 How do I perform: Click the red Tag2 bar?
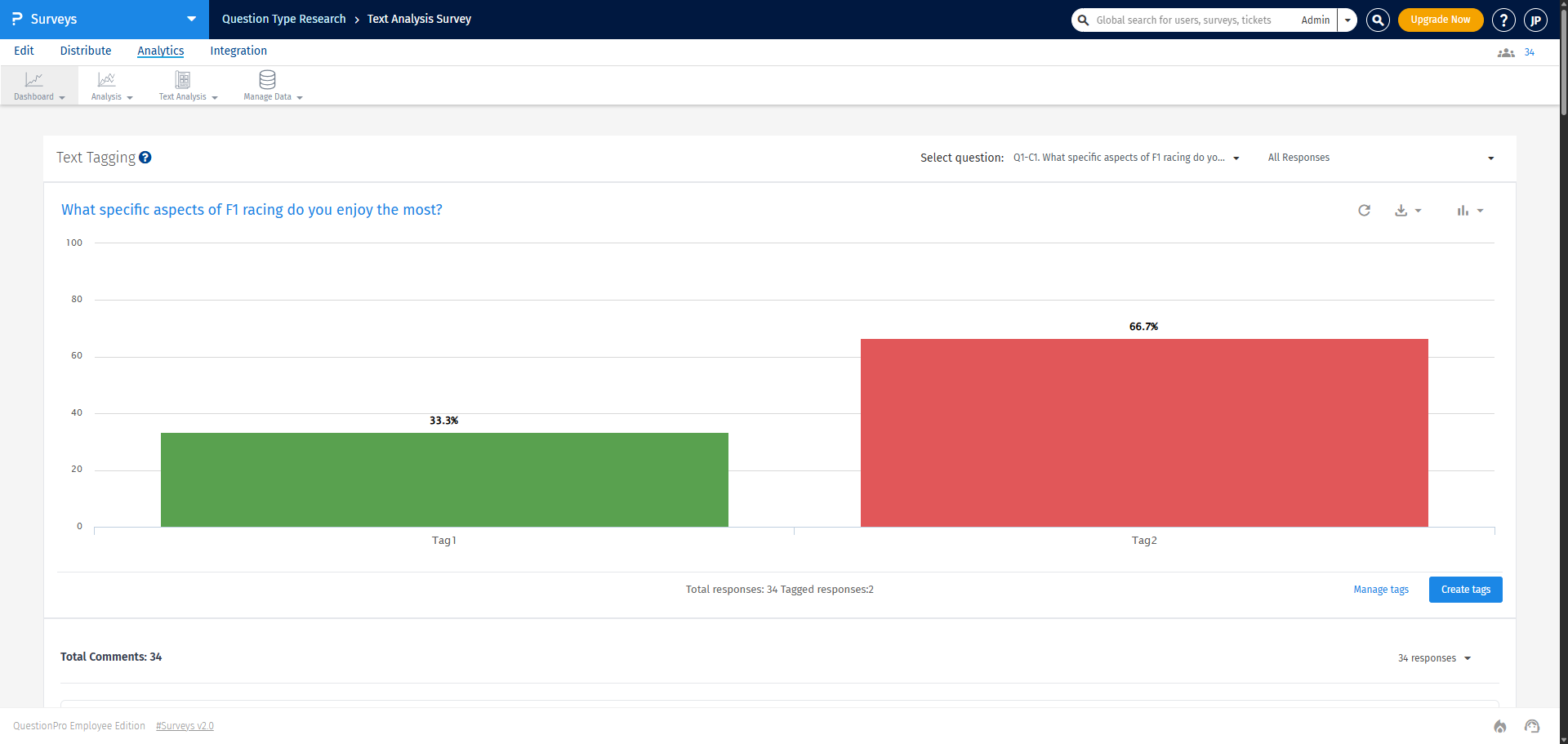(1143, 433)
